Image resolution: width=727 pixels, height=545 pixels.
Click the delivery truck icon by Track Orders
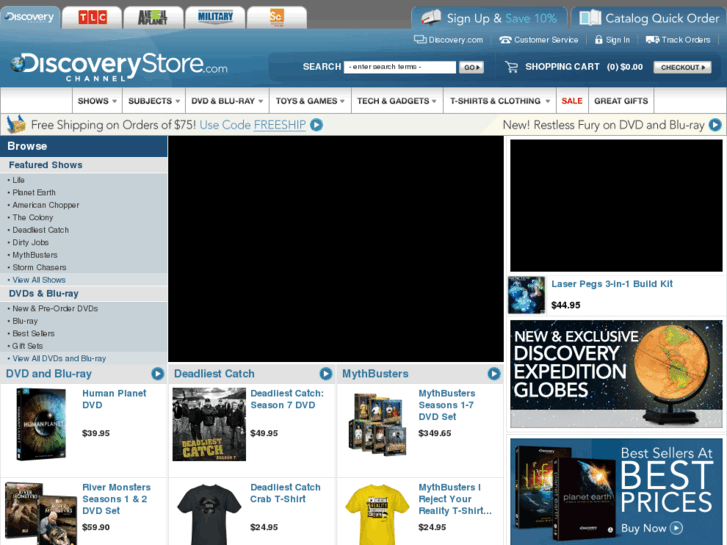click(x=652, y=40)
